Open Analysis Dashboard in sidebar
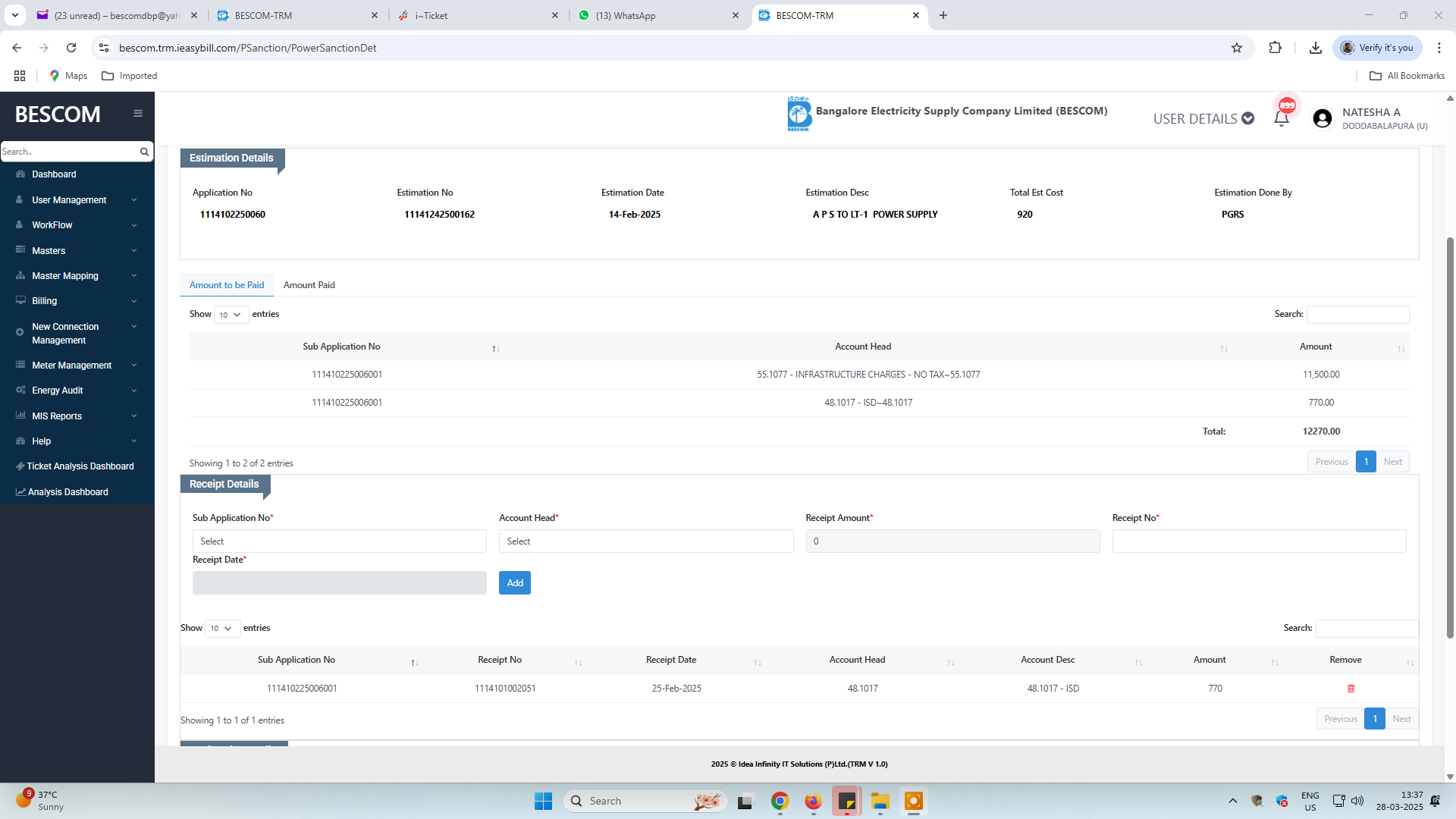 point(61,492)
